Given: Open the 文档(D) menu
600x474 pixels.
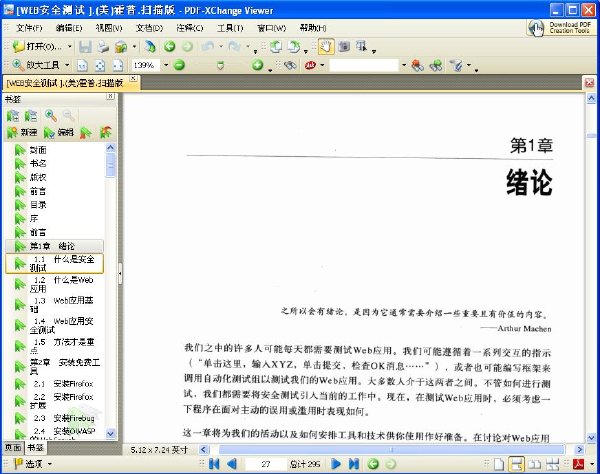Looking at the screenshot, I should (x=150, y=28).
